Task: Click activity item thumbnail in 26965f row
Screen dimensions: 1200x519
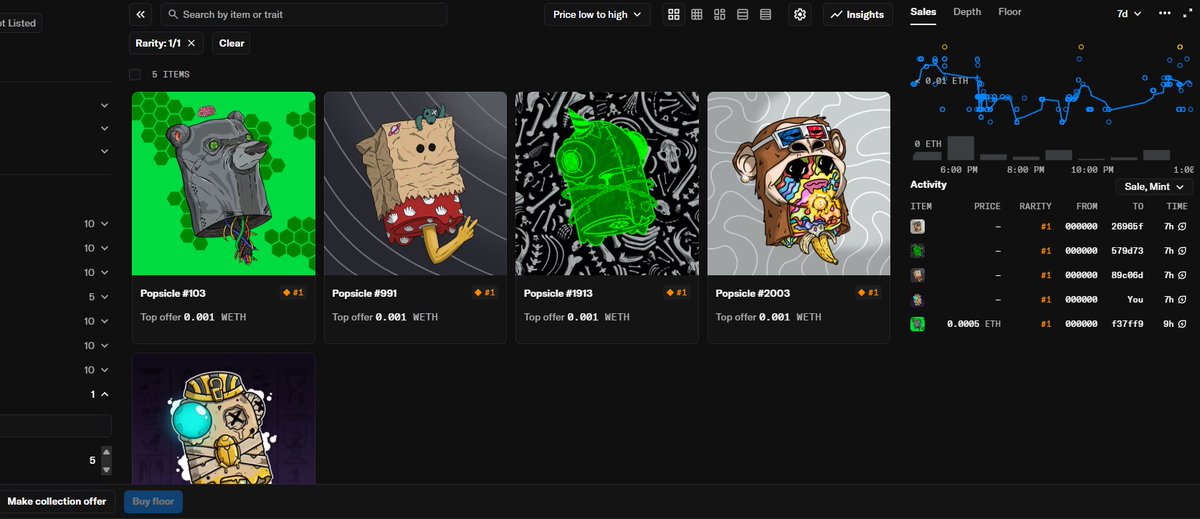Action: [x=917, y=227]
